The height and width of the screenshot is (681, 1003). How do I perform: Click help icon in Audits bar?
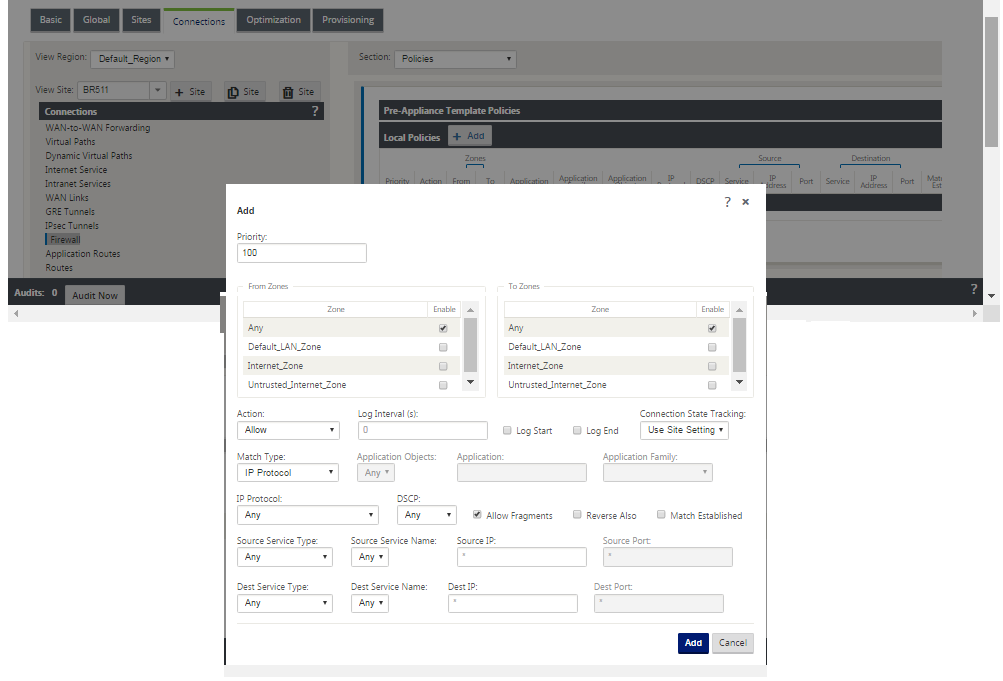(974, 288)
